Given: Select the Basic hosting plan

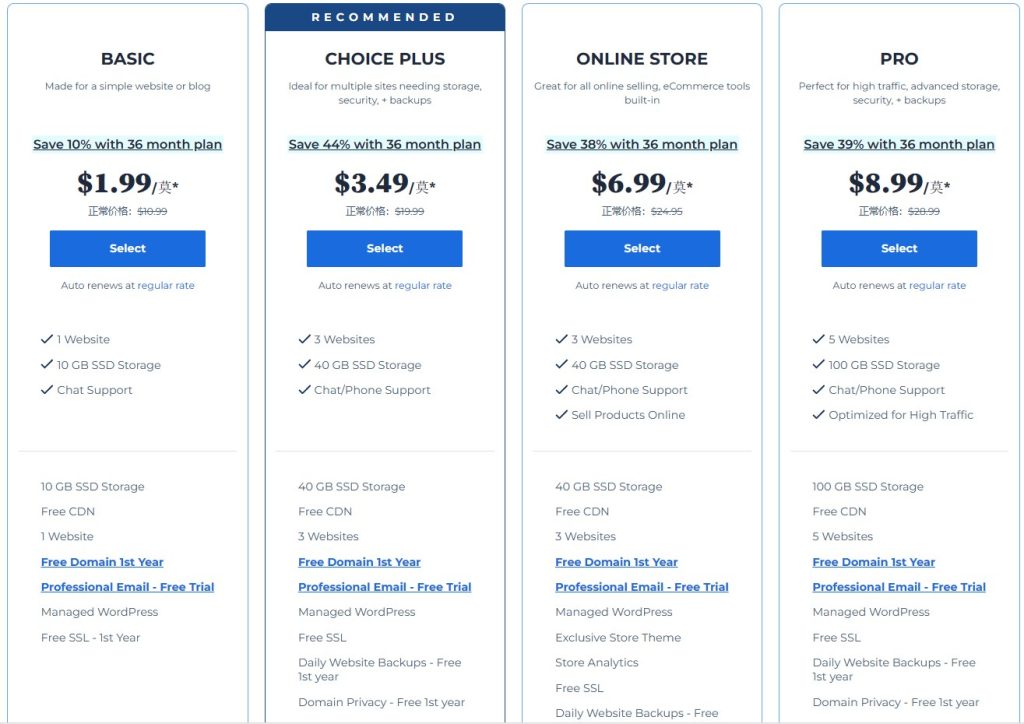Looking at the screenshot, I should 127,249.
